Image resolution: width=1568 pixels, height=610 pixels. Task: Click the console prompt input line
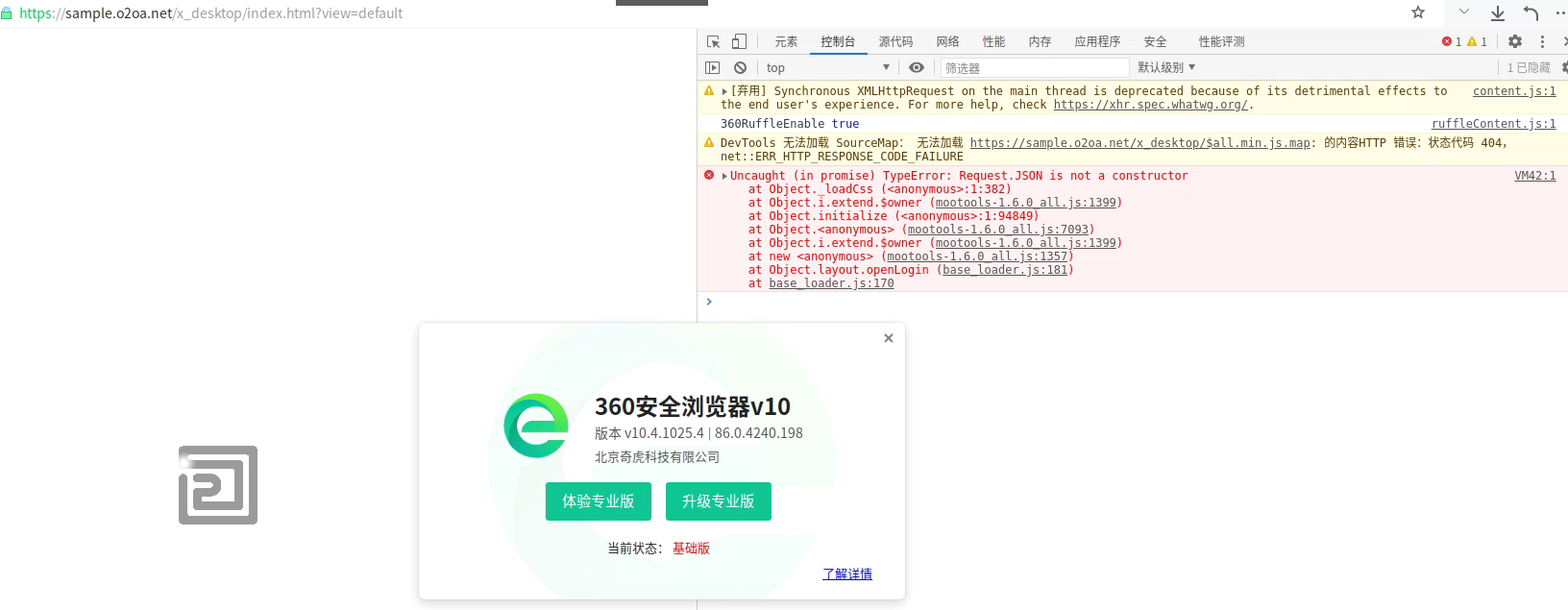pyautogui.click(x=1134, y=302)
